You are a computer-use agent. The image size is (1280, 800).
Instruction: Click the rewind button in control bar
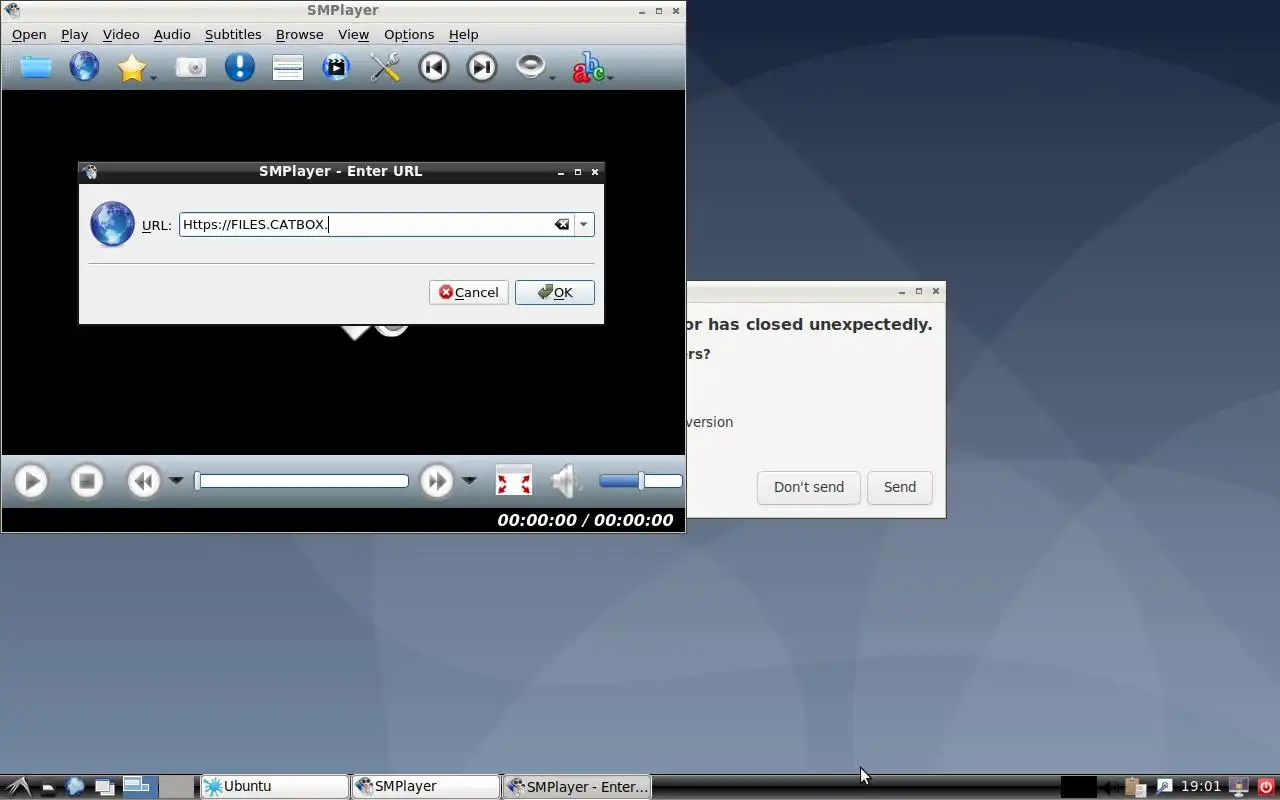(x=144, y=482)
